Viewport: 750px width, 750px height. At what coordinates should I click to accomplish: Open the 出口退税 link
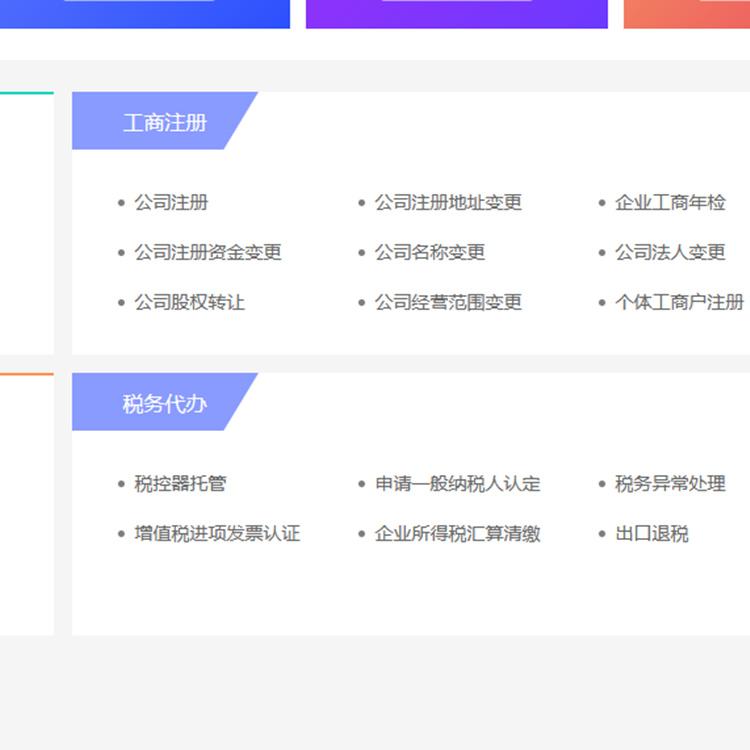651,534
